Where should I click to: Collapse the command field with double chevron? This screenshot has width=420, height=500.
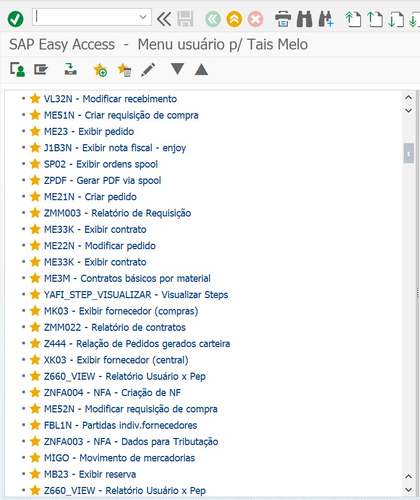coord(164,19)
